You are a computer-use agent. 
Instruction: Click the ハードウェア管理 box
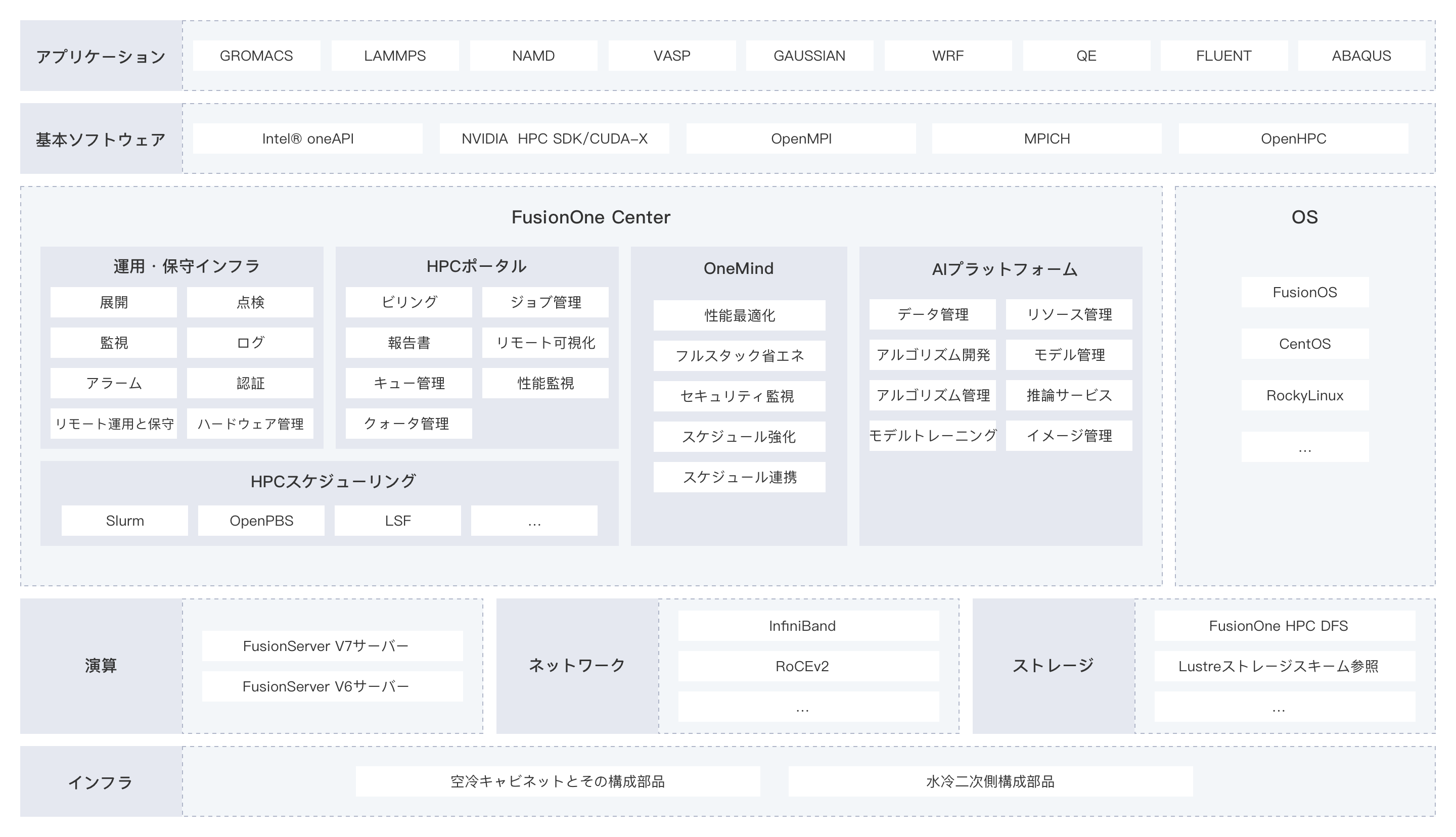pyautogui.click(x=250, y=424)
